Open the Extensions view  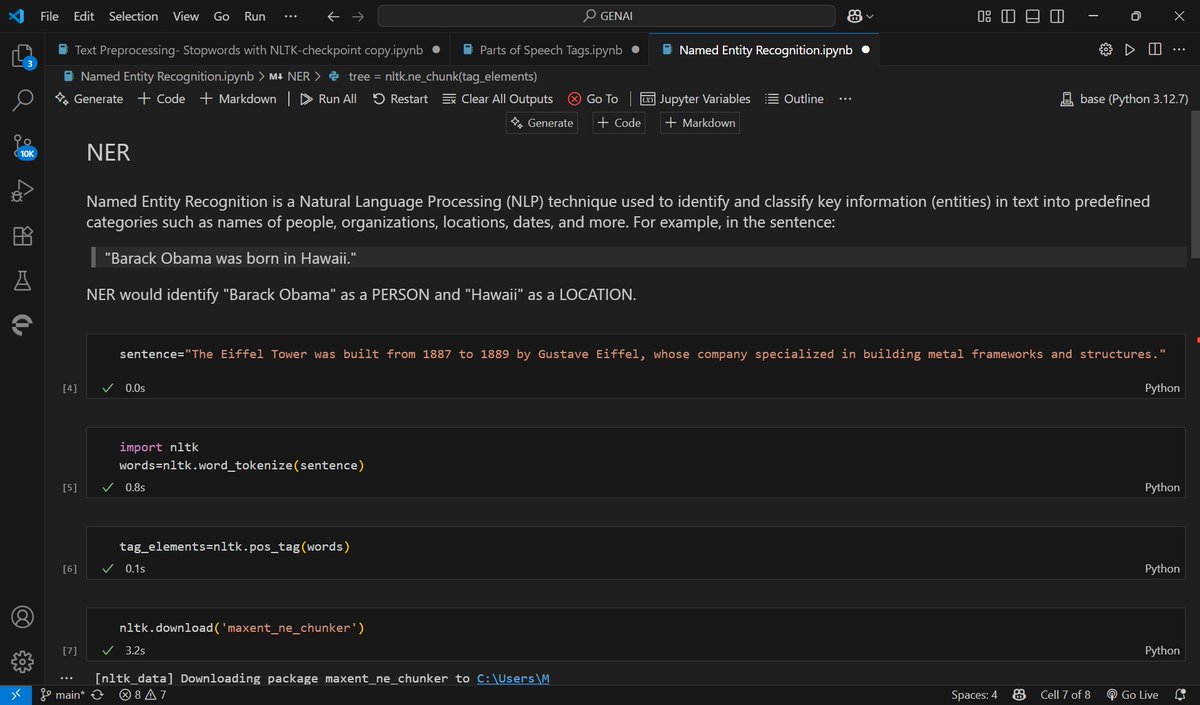[x=23, y=236]
